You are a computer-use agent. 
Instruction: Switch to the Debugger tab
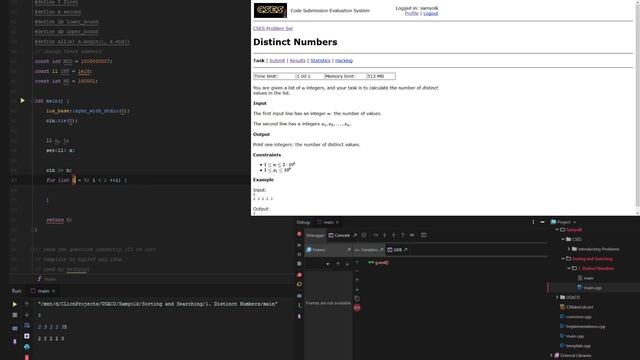(x=315, y=236)
